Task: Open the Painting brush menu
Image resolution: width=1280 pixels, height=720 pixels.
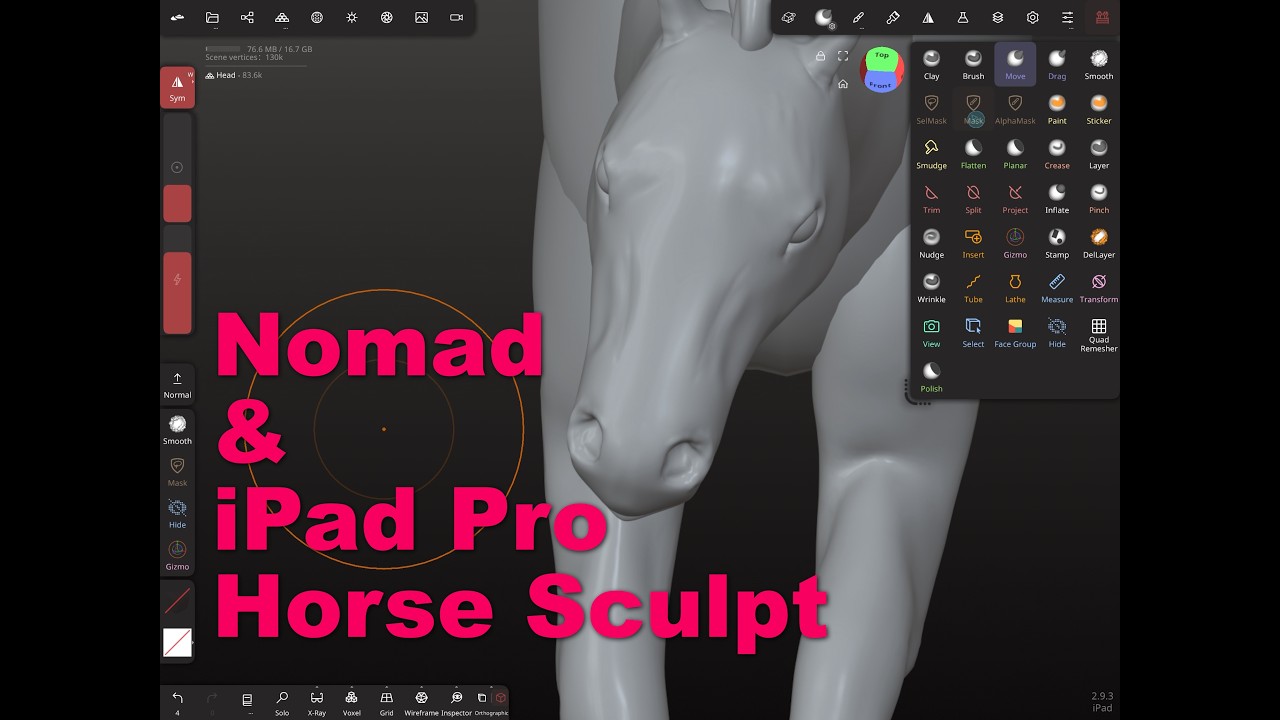Action: pyautogui.click(x=893, y=18)
